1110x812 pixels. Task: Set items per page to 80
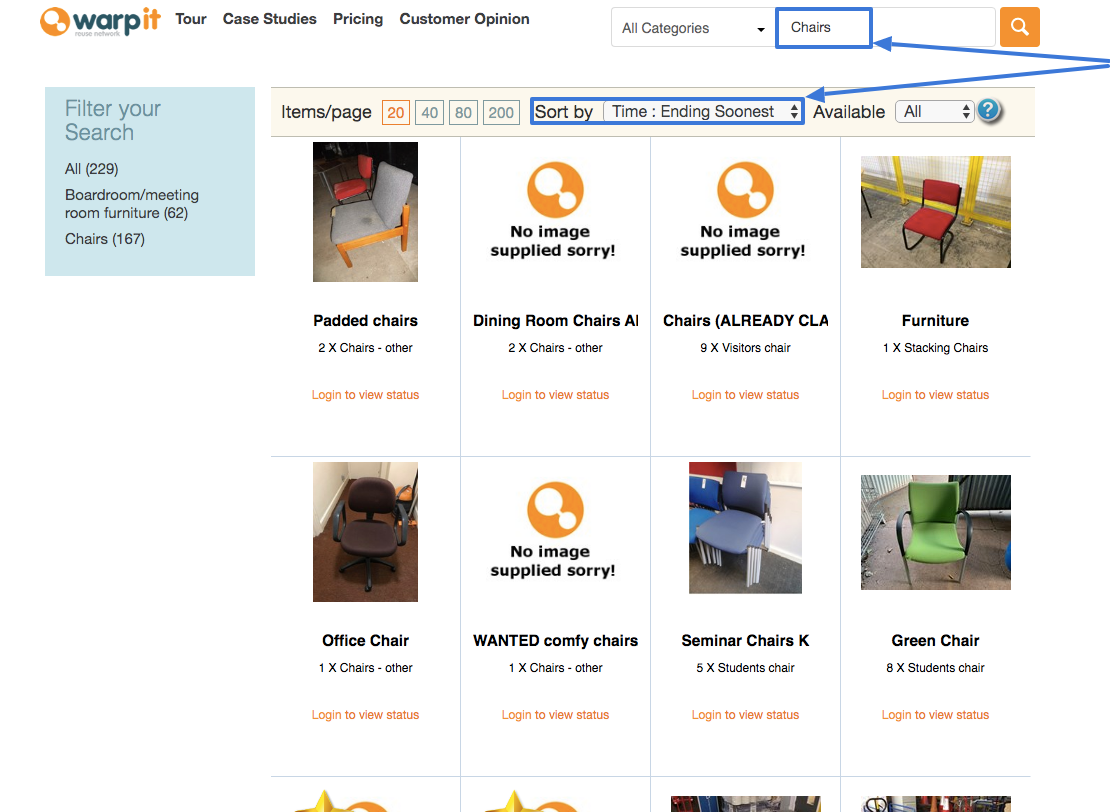point(463,113)
